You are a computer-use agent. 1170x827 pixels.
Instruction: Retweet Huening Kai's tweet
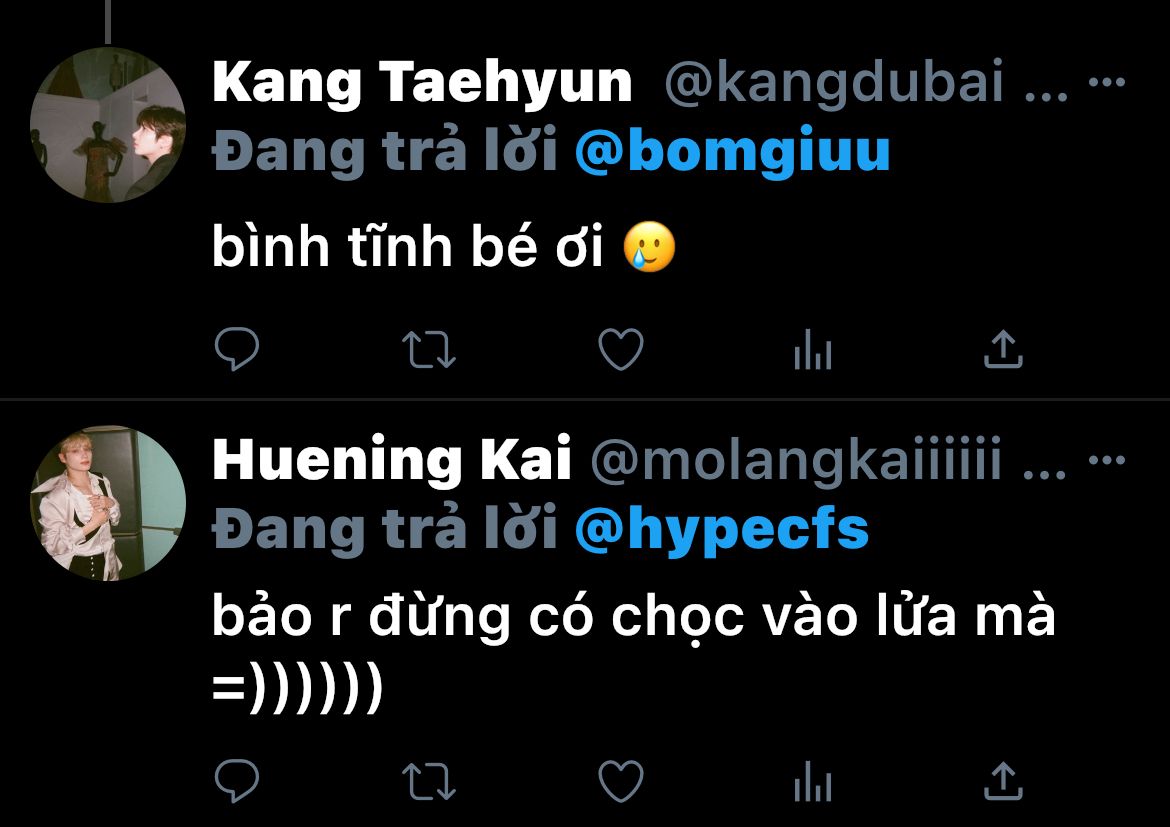428,781
